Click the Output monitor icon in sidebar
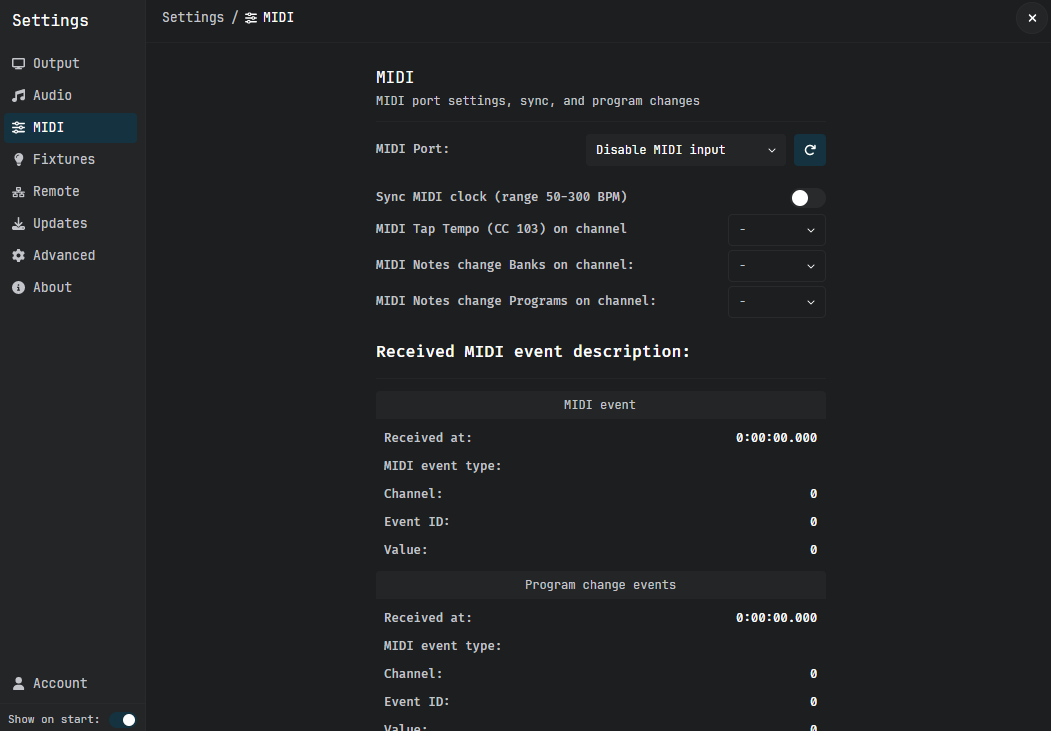This screenshot has width=1051, height=731. (x=19, y=64)
